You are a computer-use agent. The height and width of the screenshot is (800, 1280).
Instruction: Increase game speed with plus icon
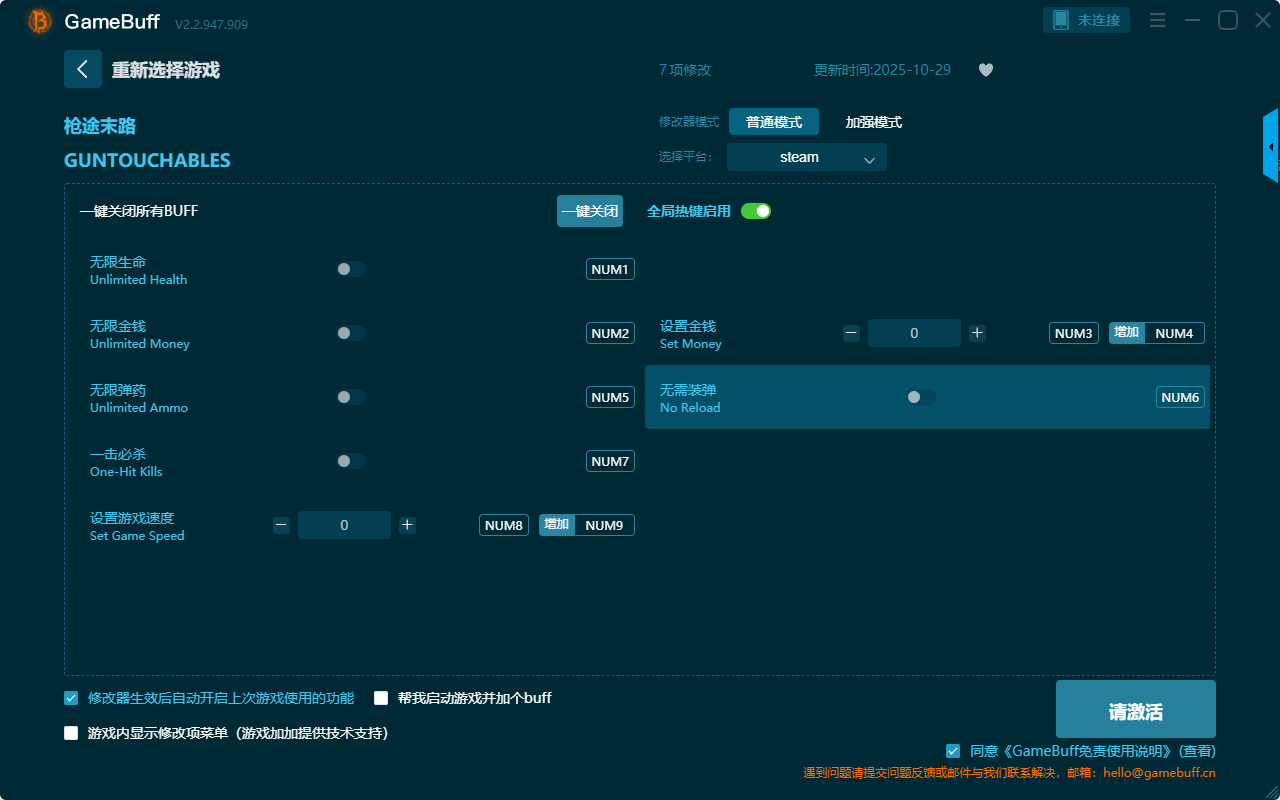point(407,525)
